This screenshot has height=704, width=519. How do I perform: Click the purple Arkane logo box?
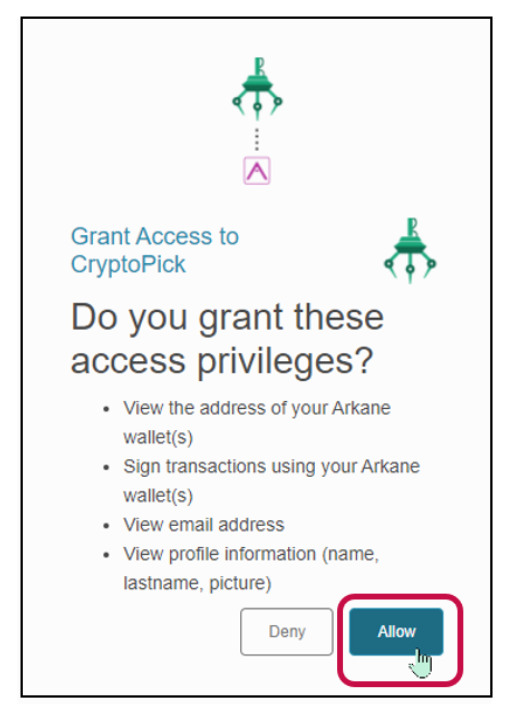pyautogui.click(x=257, y=171)
